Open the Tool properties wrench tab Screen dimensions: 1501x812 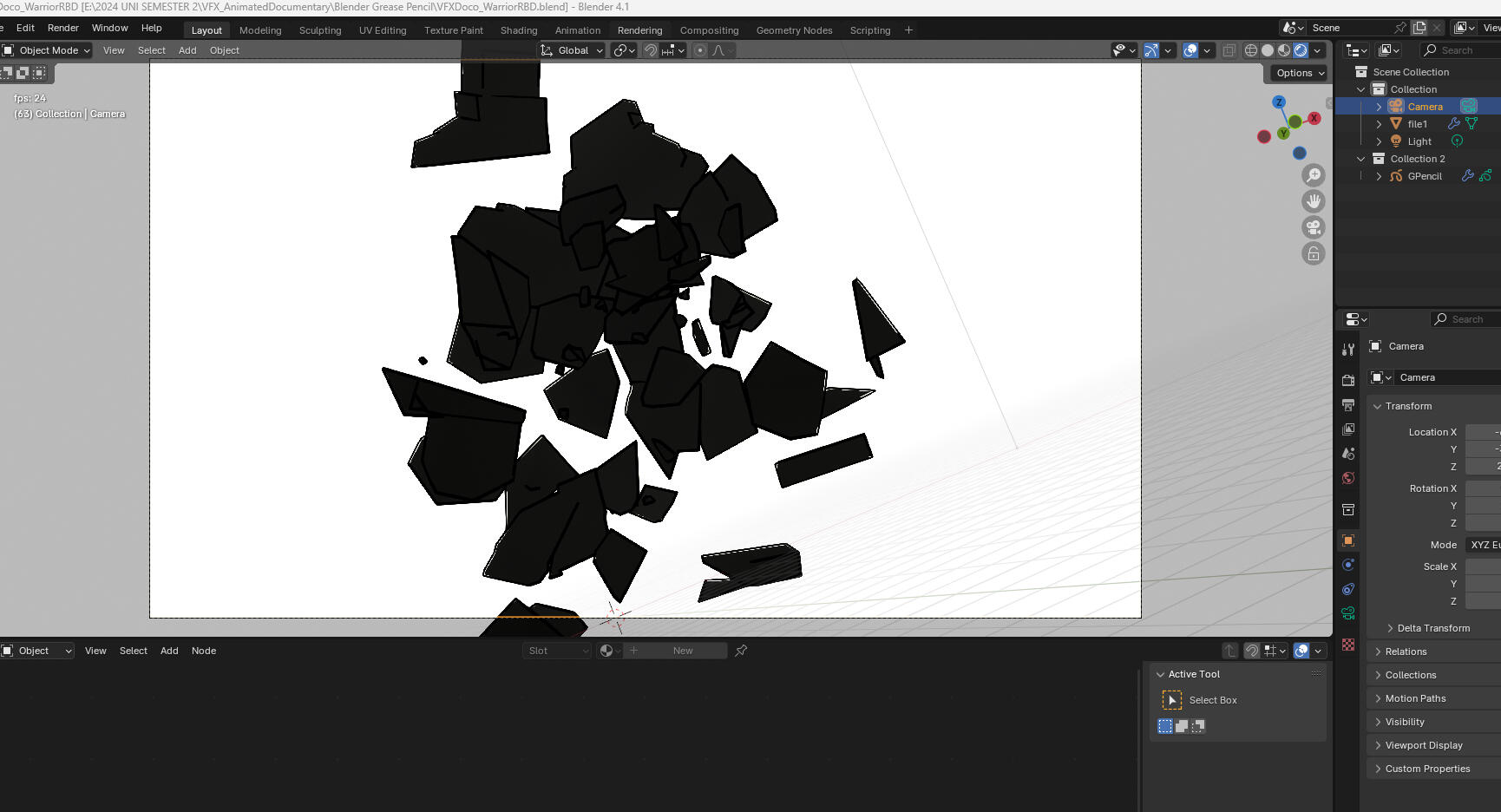coord(1348,350)
